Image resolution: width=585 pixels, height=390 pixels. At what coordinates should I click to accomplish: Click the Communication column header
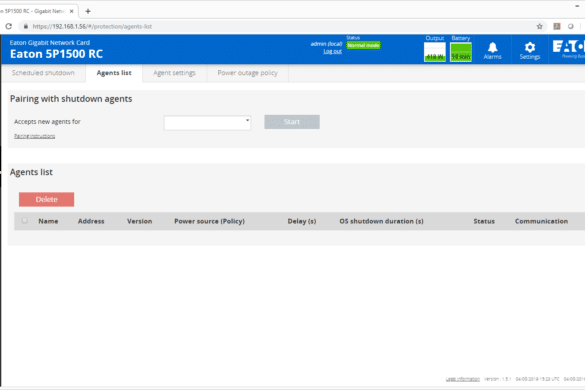point(541,221)
